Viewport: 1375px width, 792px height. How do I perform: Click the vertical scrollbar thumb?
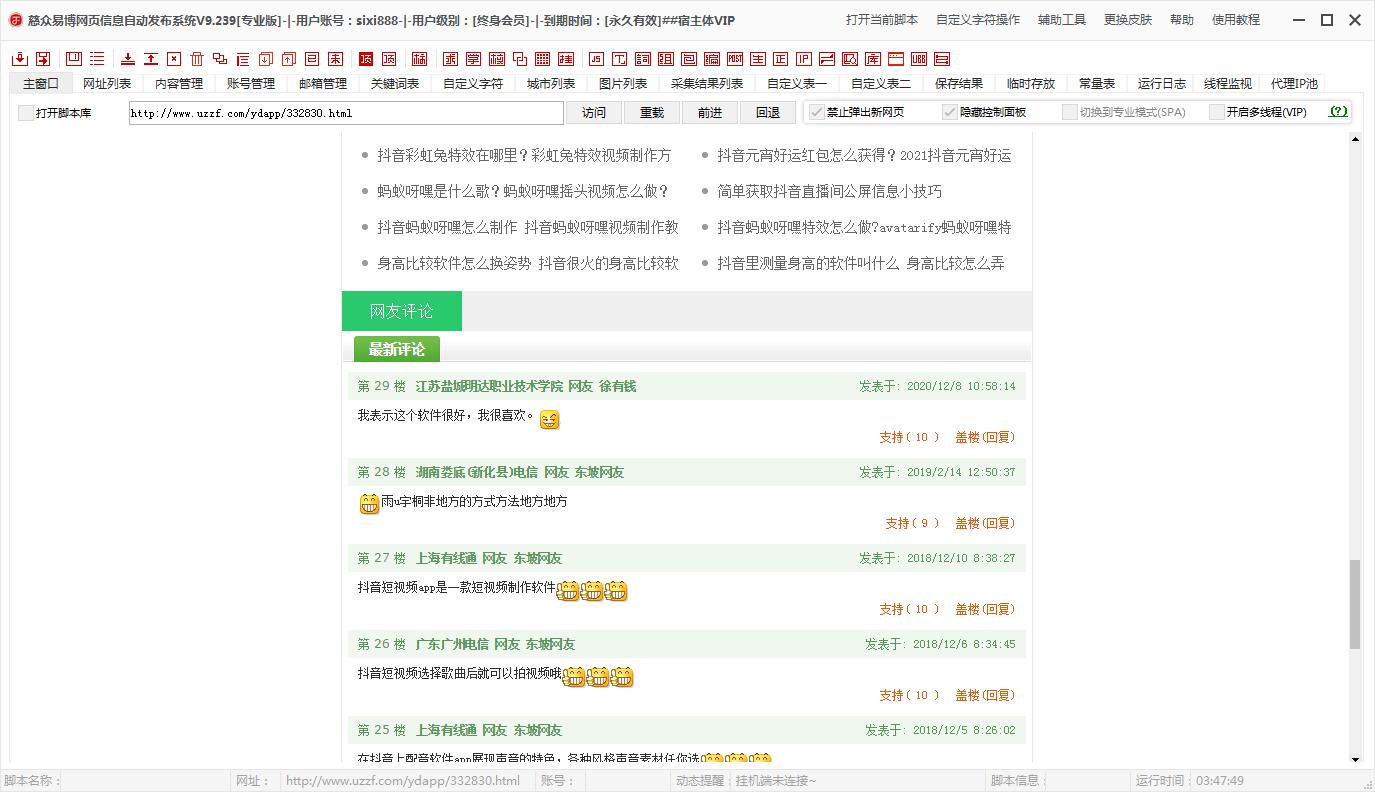pyautogui.click(x=1355, y=604)
